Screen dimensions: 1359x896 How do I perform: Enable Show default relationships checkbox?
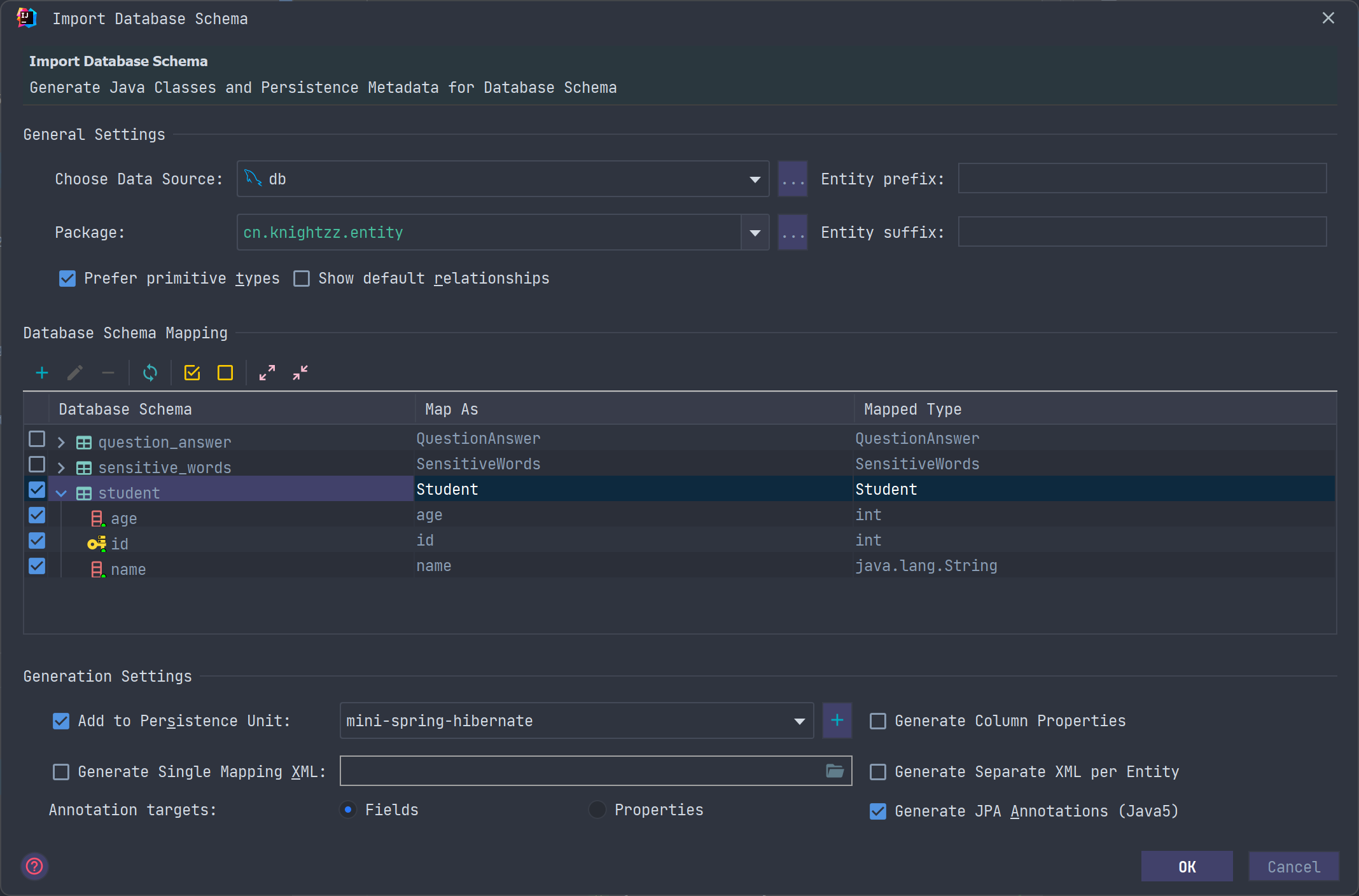tap(302, 279)
